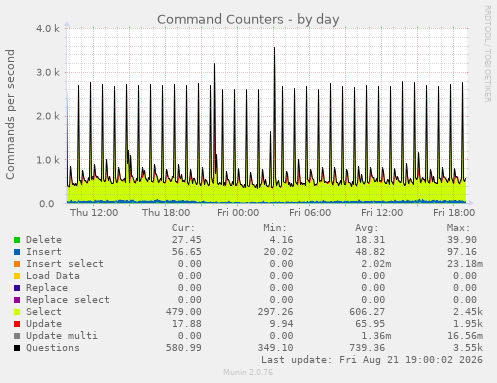Click the gray Update multi legend swatch
This screenshot has width=497, height=383.
click(17, 336)
